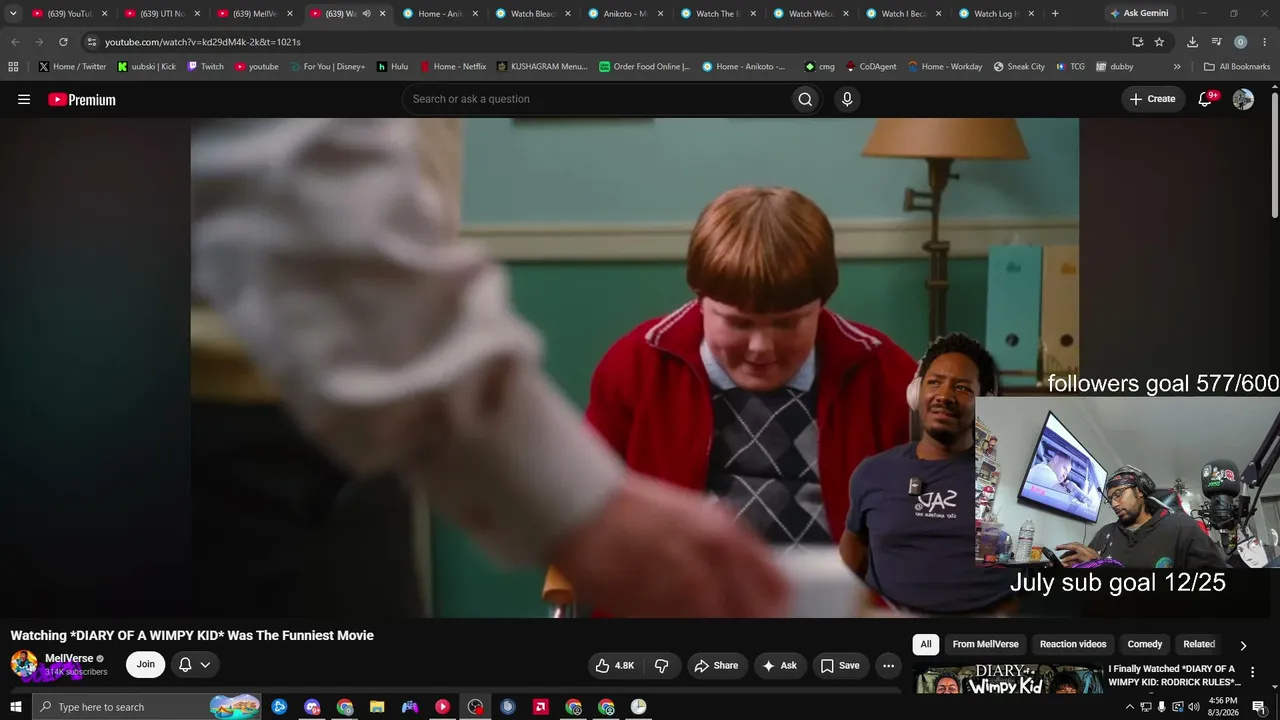Open the For You | Disney+ bookmark
This screenshot has height=720, width=1280.
tap(327, 67)
